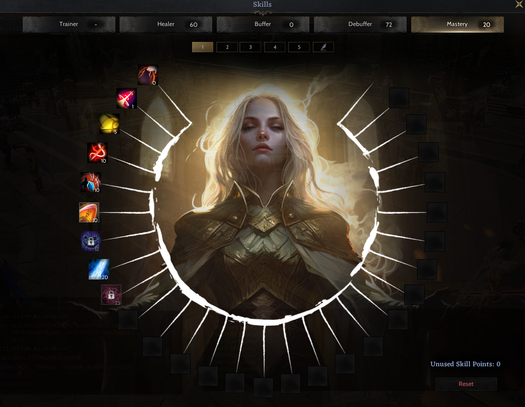
Task: Switch to the Healer tab
Action: coord(166,24)
